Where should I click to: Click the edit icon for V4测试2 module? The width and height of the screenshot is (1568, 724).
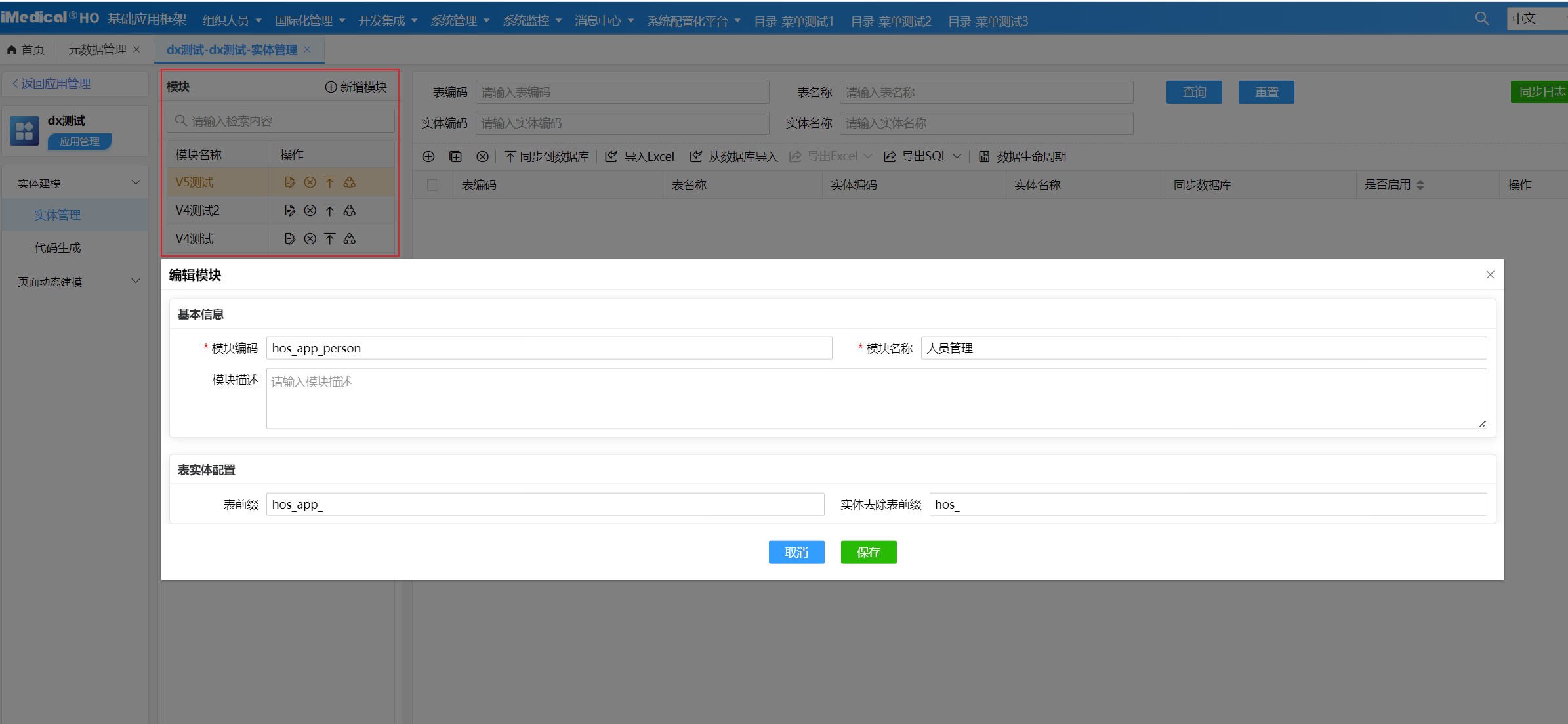[289, 211]
